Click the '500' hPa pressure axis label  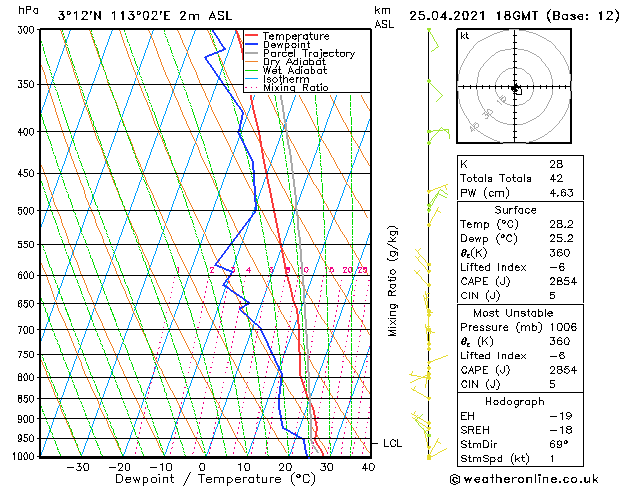[28, 211]
